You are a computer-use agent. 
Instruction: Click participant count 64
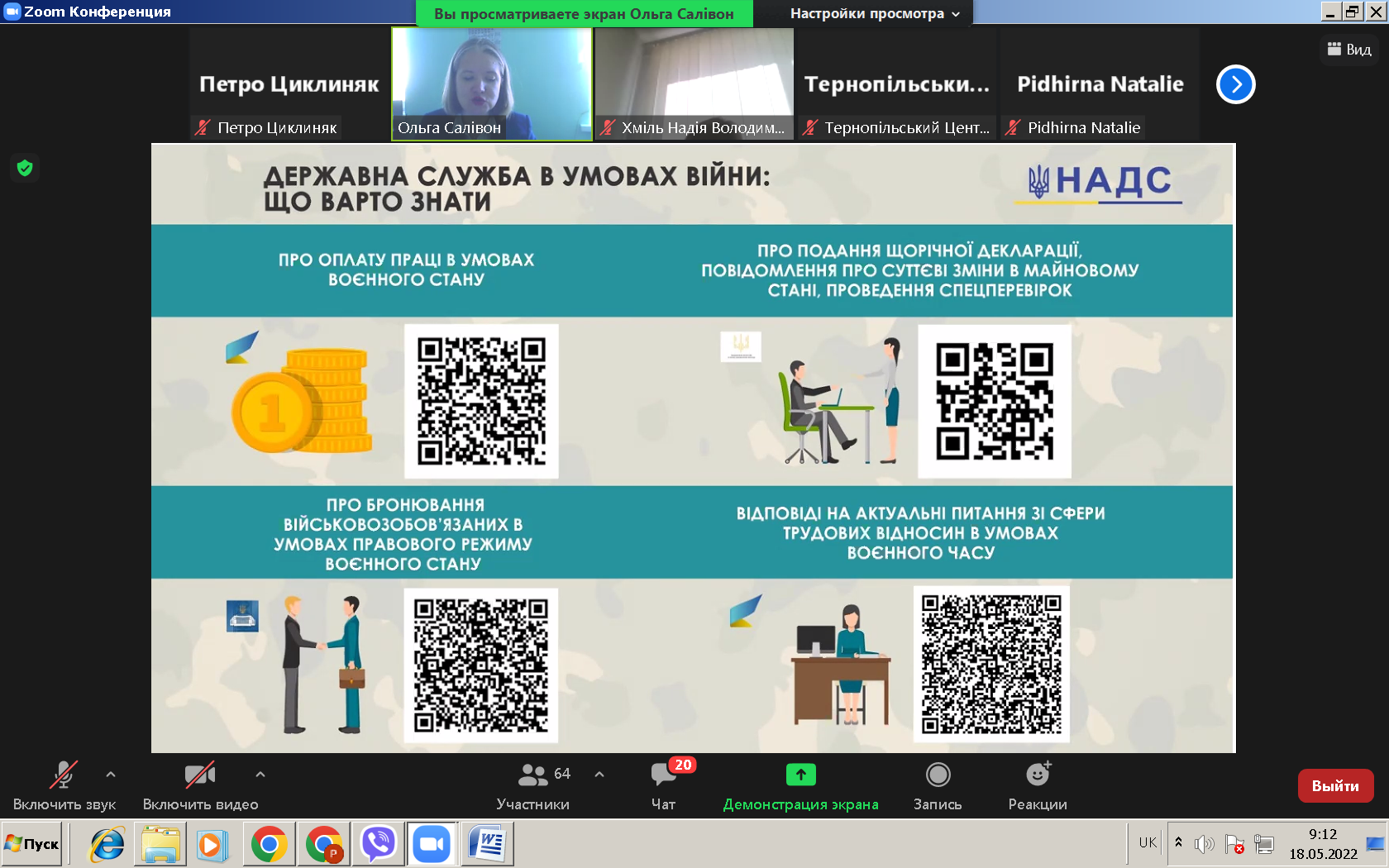click(x=562, y=774)
